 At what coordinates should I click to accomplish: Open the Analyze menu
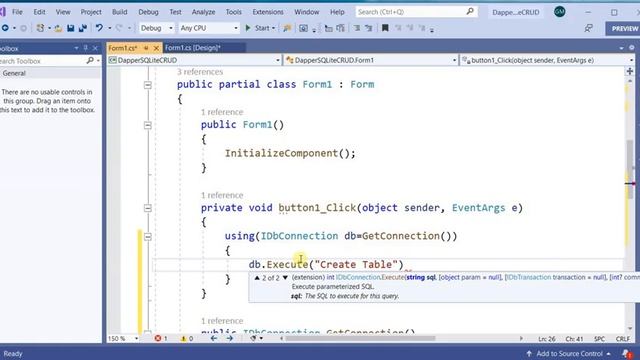(x=203, y=12)
